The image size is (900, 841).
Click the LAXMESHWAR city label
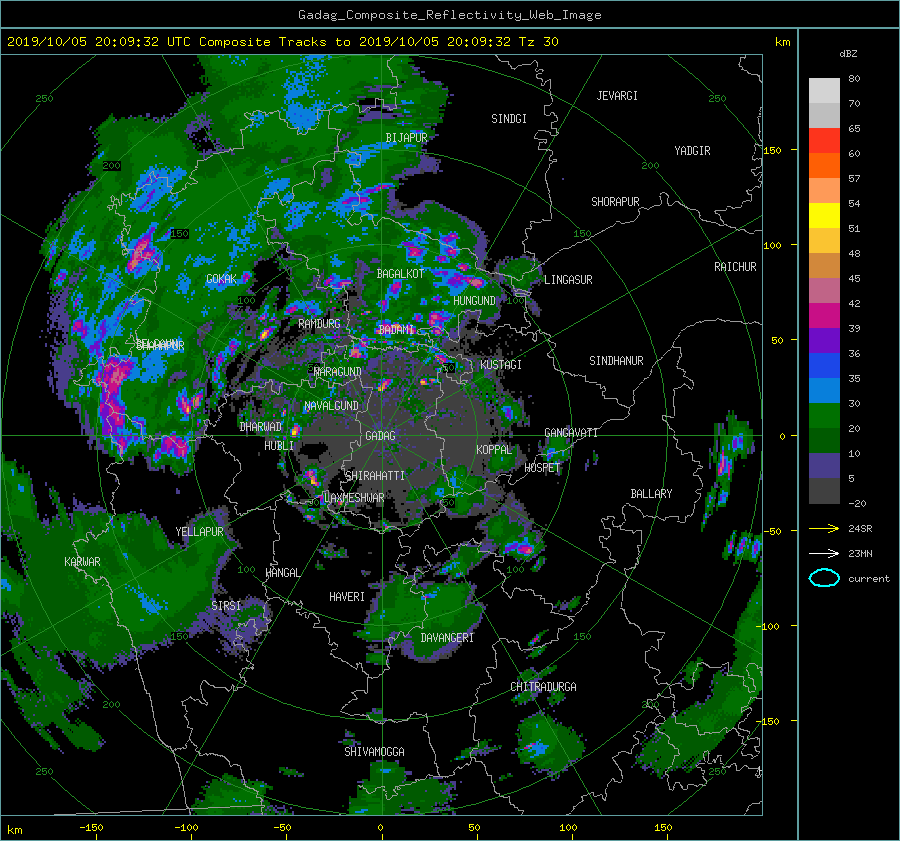point(354,498)
